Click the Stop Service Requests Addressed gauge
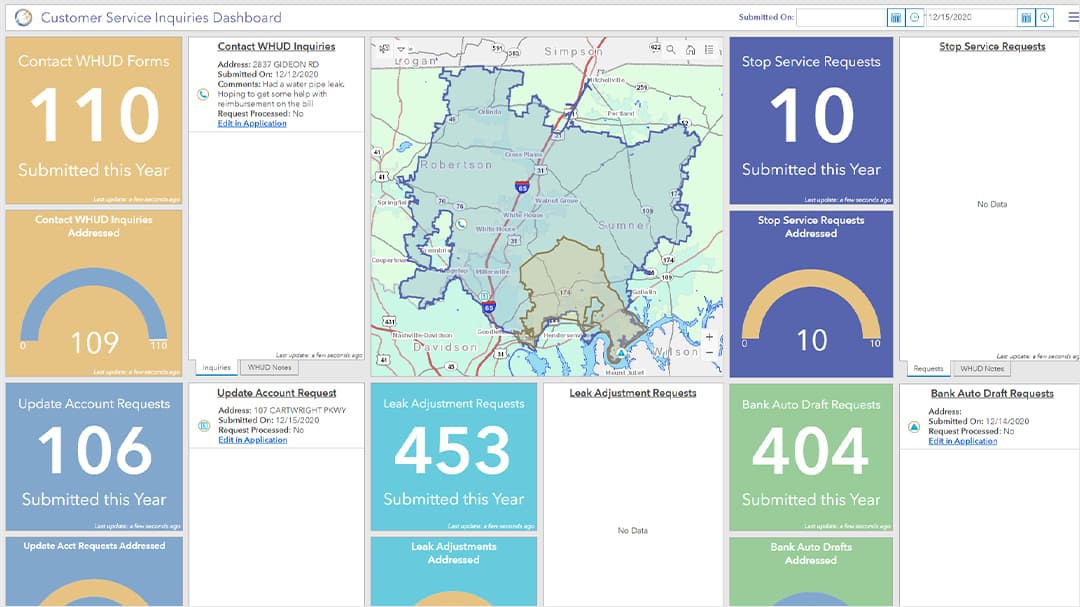The image size is (1080, 607). click(x=811, y=294)
